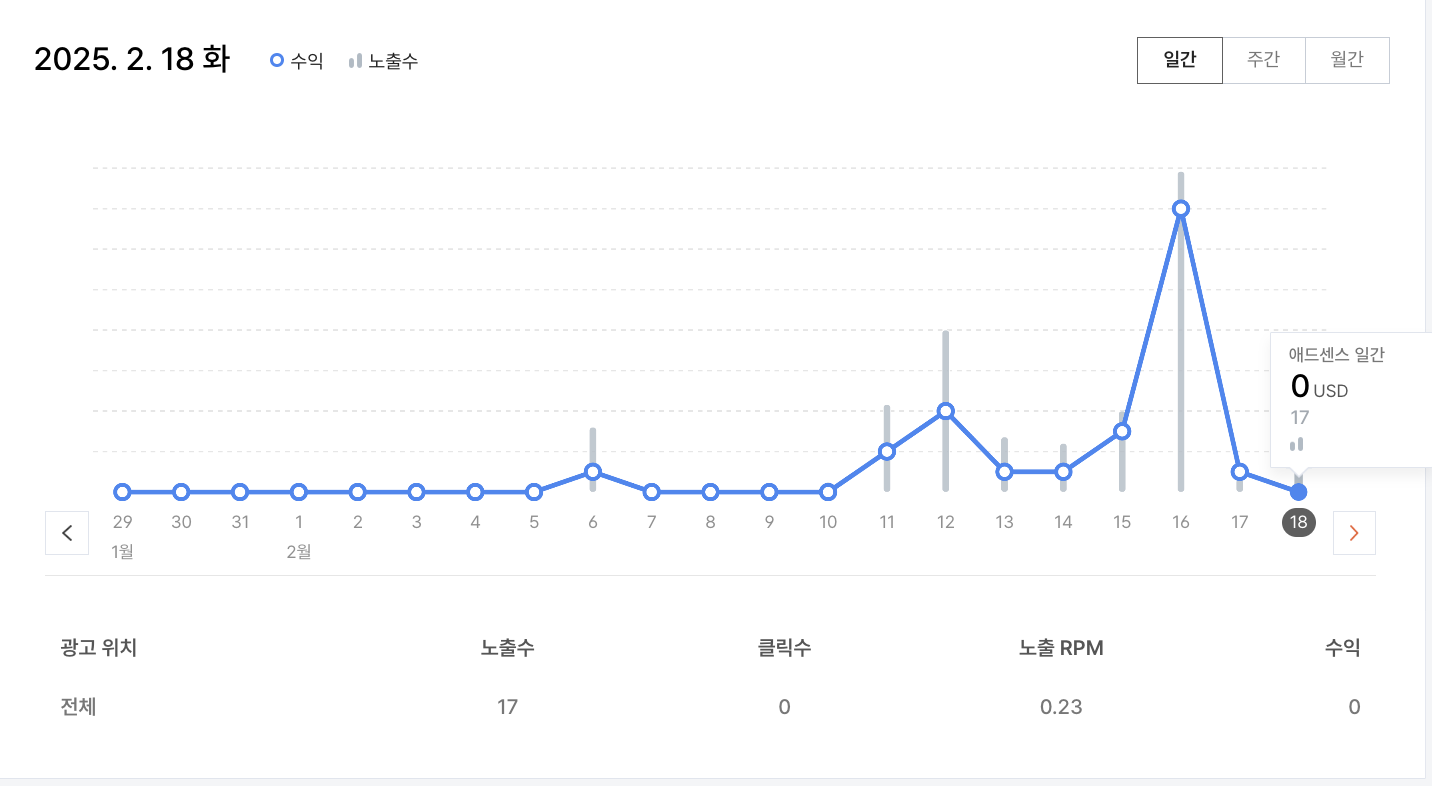1432x786 pixels.
Task: Click the 광고 위치 column header
Action: pos(98,648)
